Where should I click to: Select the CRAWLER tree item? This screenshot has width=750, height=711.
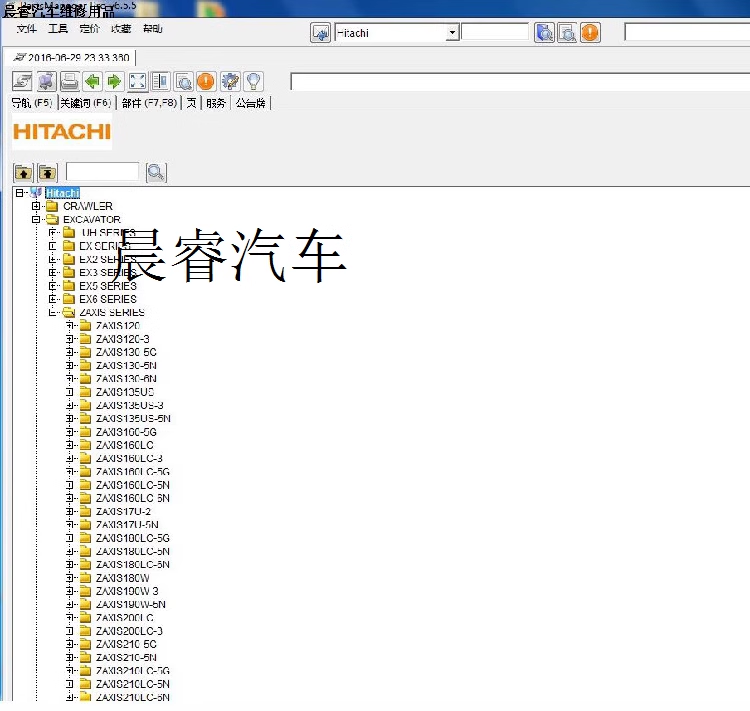pos(88,206)
